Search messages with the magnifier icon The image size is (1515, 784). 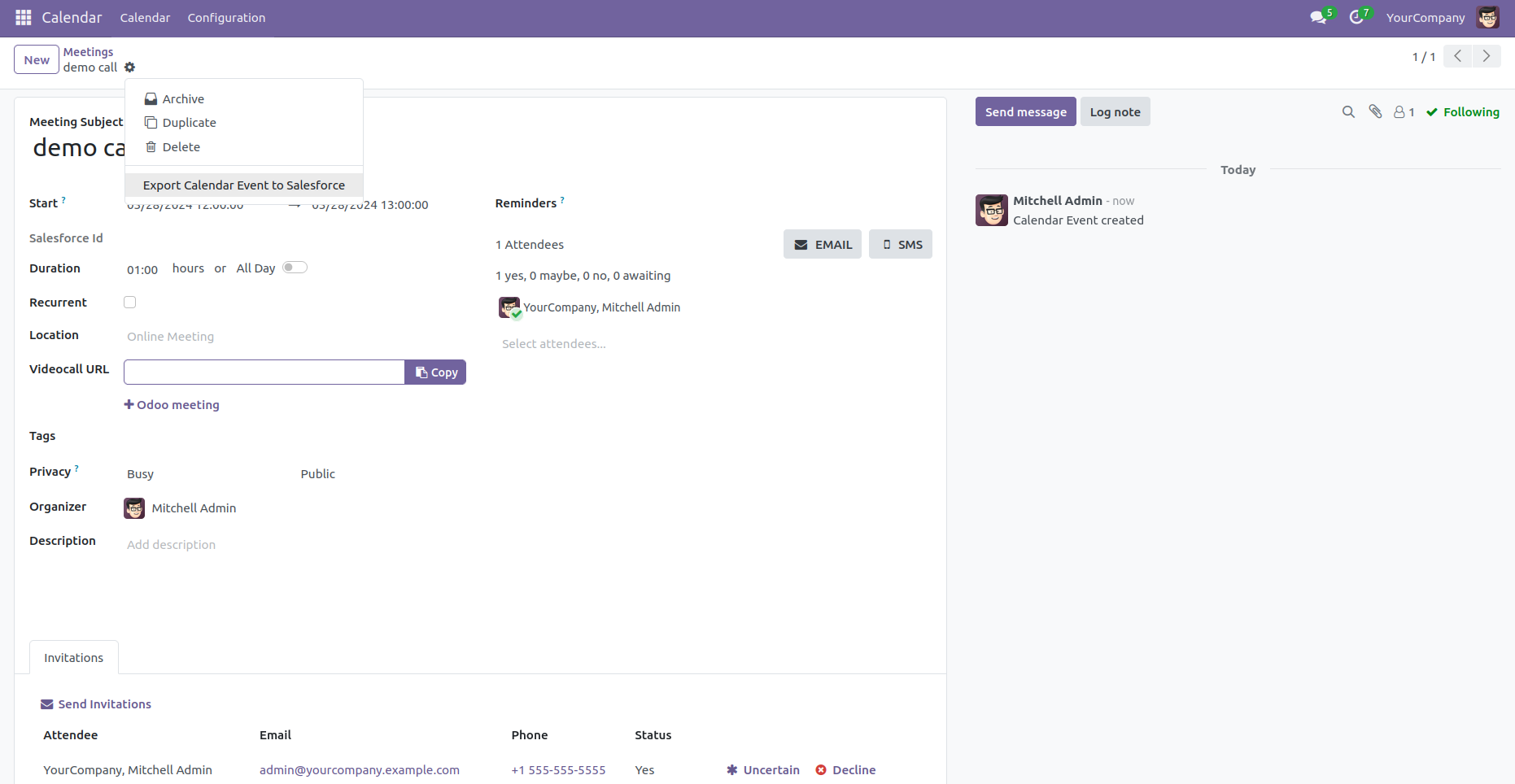coord(1348,112)
